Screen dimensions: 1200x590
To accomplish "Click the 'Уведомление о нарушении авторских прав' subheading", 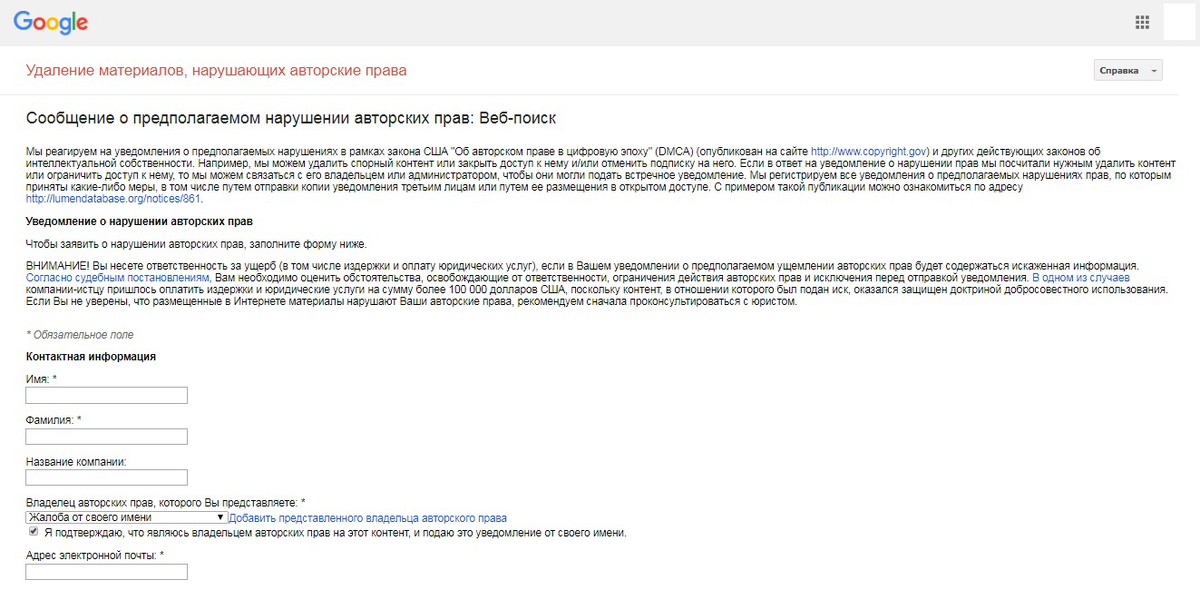I will pos(139,221).
